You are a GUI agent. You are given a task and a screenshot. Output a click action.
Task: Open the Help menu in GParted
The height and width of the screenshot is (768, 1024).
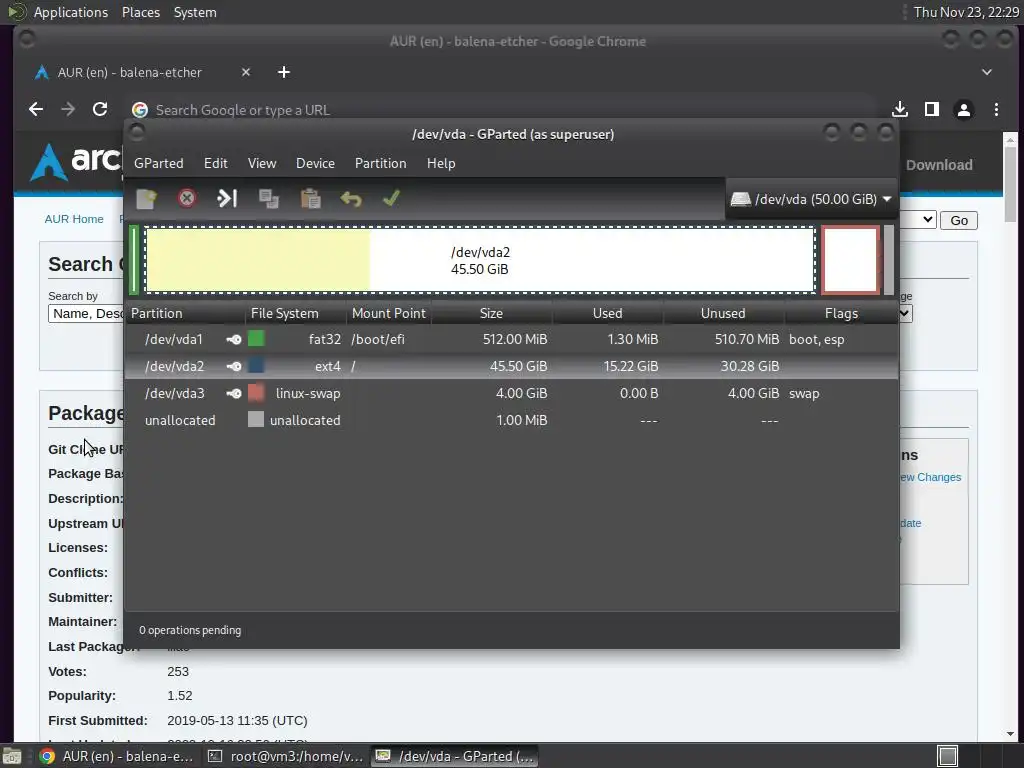(x=441, y=163)
